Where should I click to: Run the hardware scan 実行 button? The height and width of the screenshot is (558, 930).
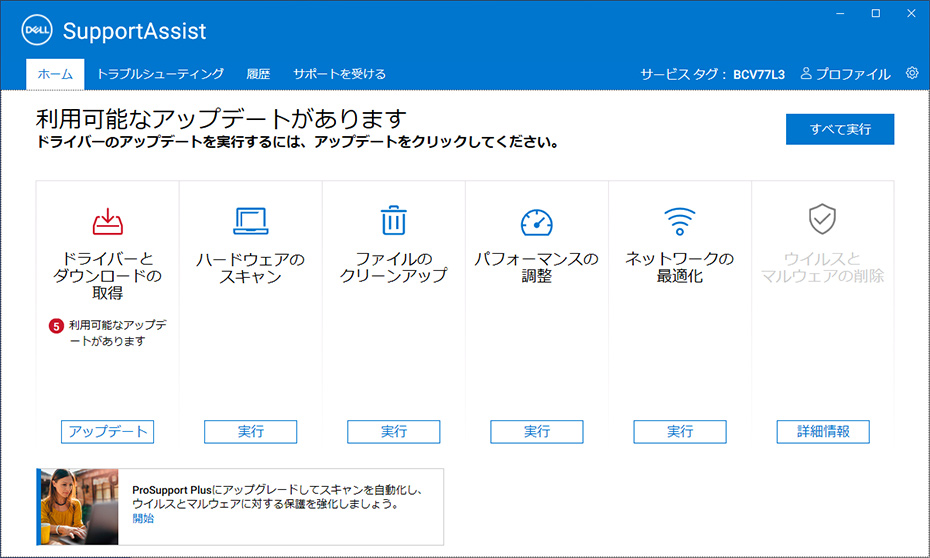tap(251, 431)
